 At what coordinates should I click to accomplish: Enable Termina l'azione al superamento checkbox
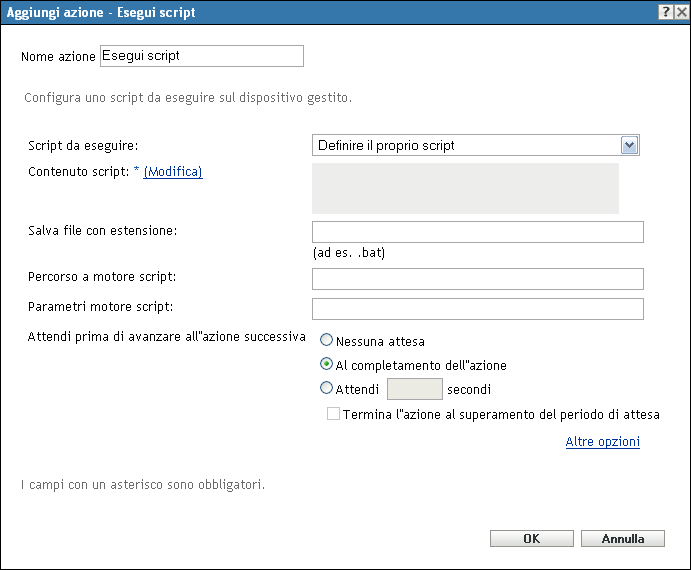click(x=334, y=414)
